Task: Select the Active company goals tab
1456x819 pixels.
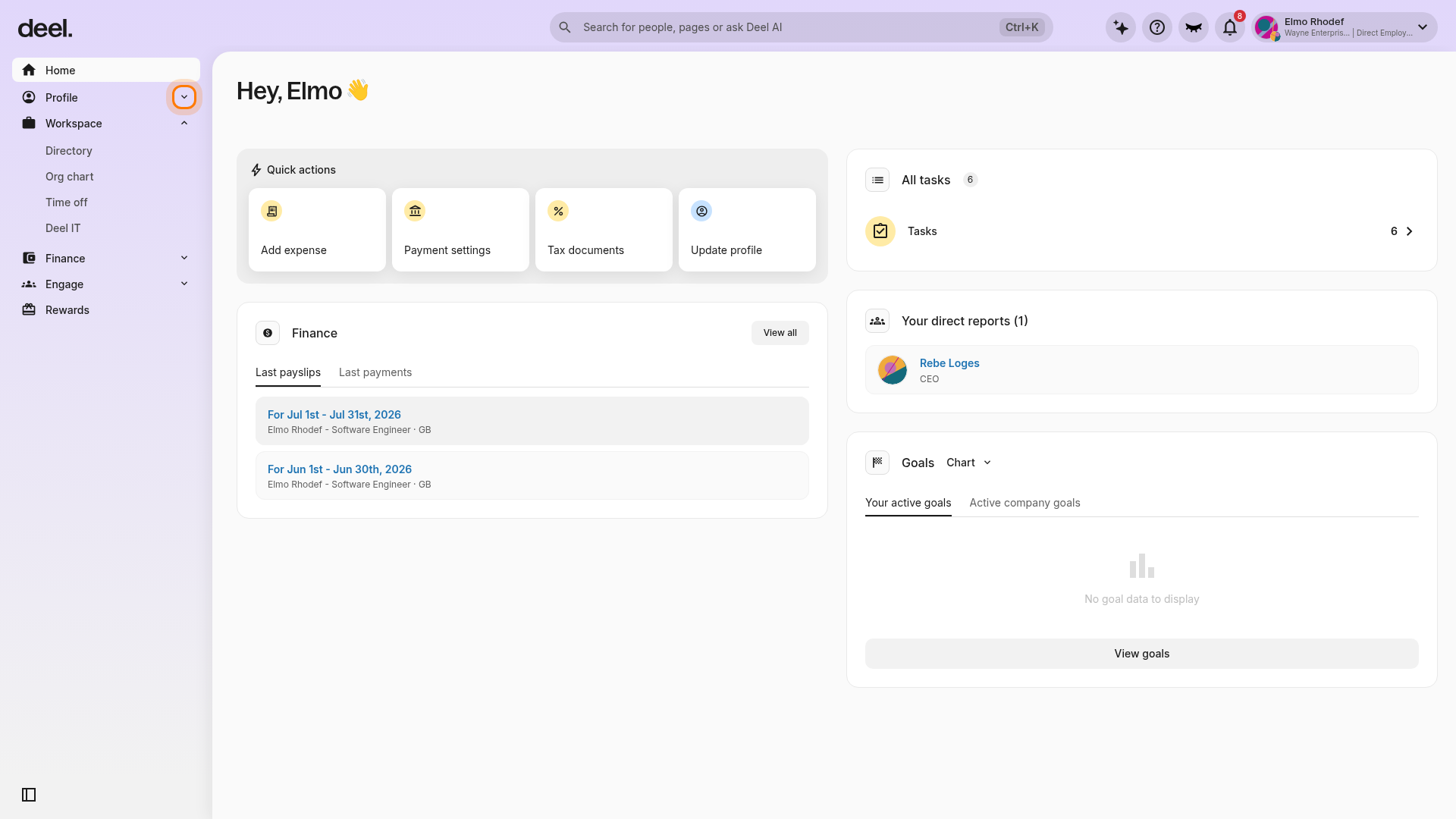Action: click(1025, 503)
